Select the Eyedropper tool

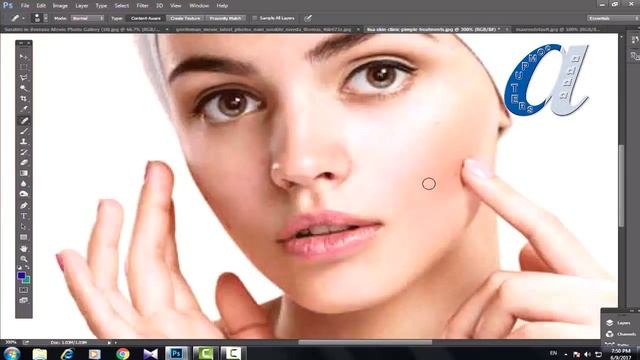(23, 109)
